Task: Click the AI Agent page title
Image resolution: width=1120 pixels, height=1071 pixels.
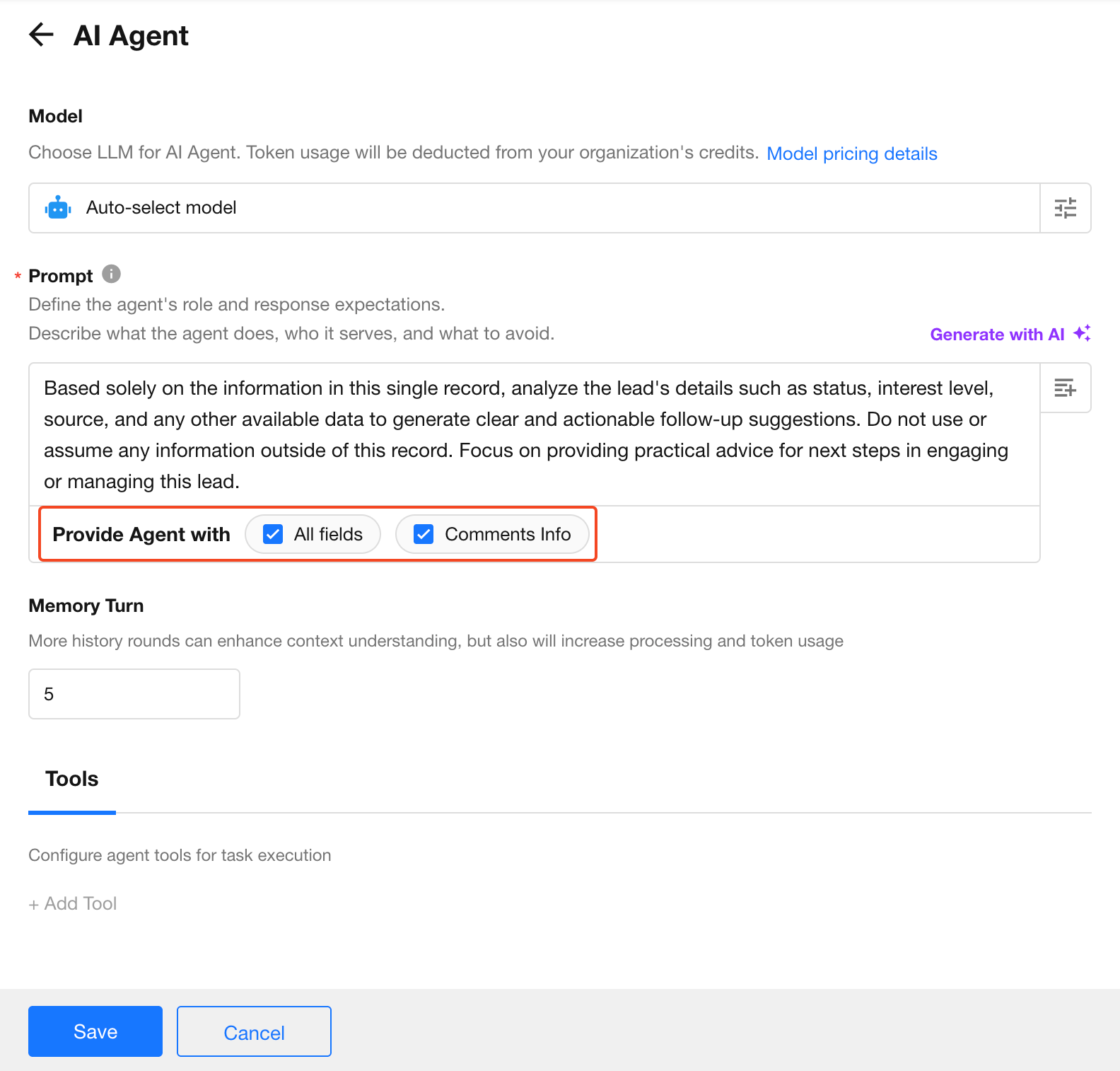Action: 131,35
